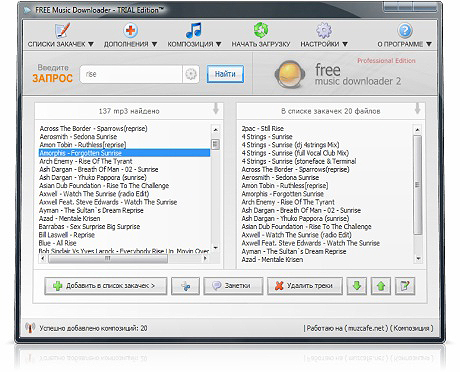
Task: Expand the О программе dropdown arrow
Action: [x=429, y=44]
